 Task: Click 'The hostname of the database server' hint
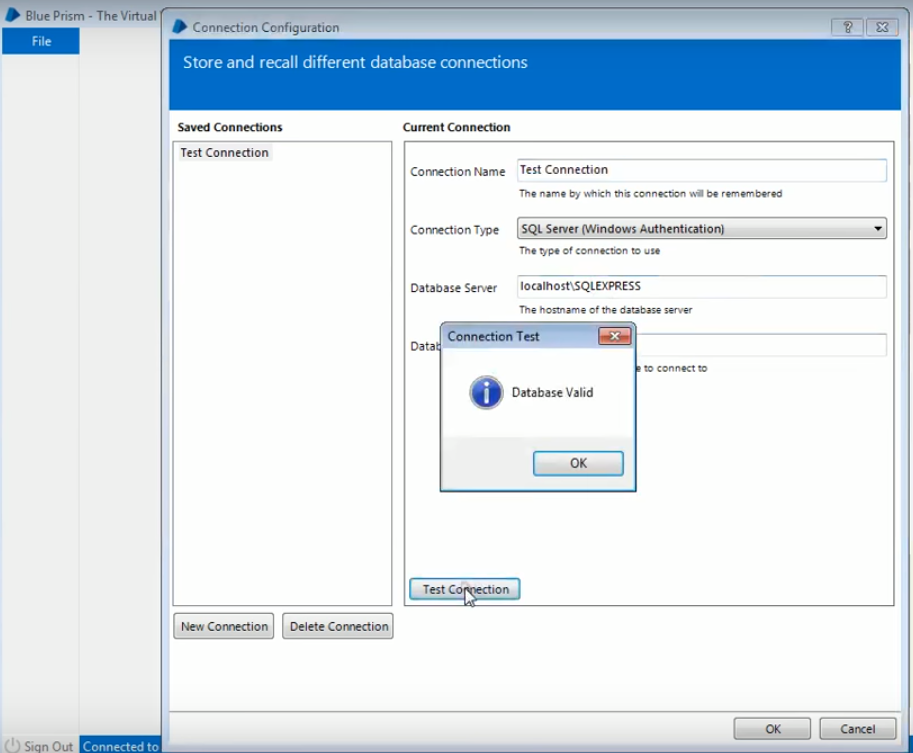[x=606, y=310]
